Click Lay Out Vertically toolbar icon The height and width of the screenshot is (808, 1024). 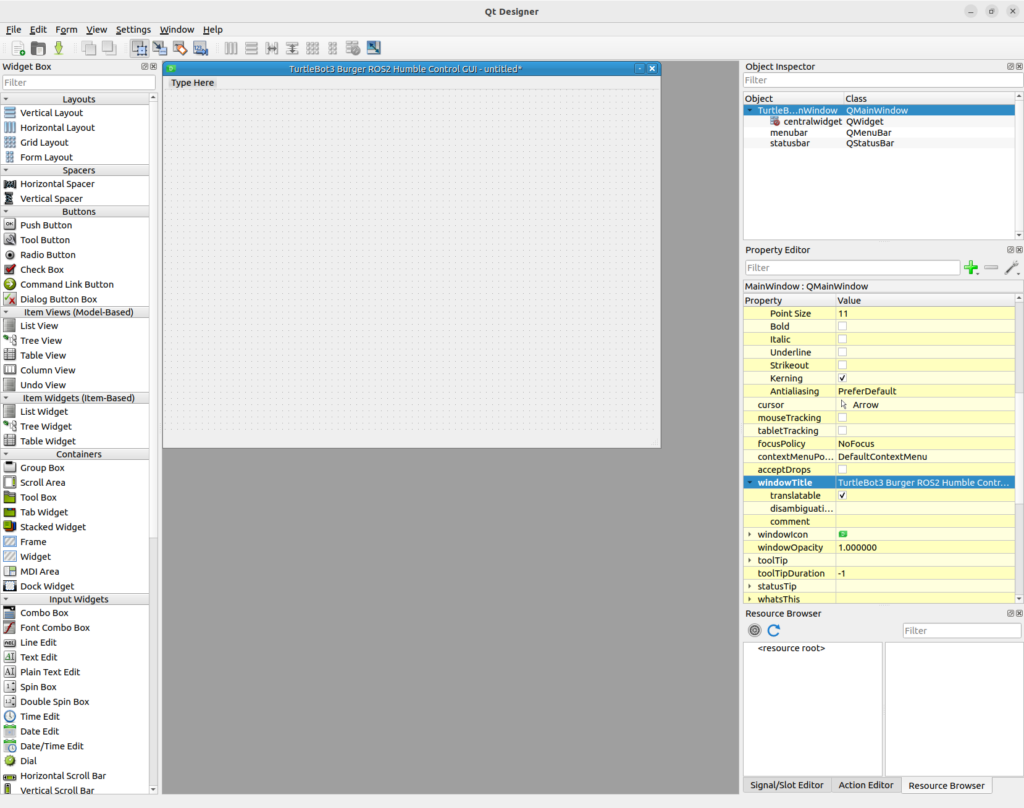pyautogui.click(x=251, y=48)
